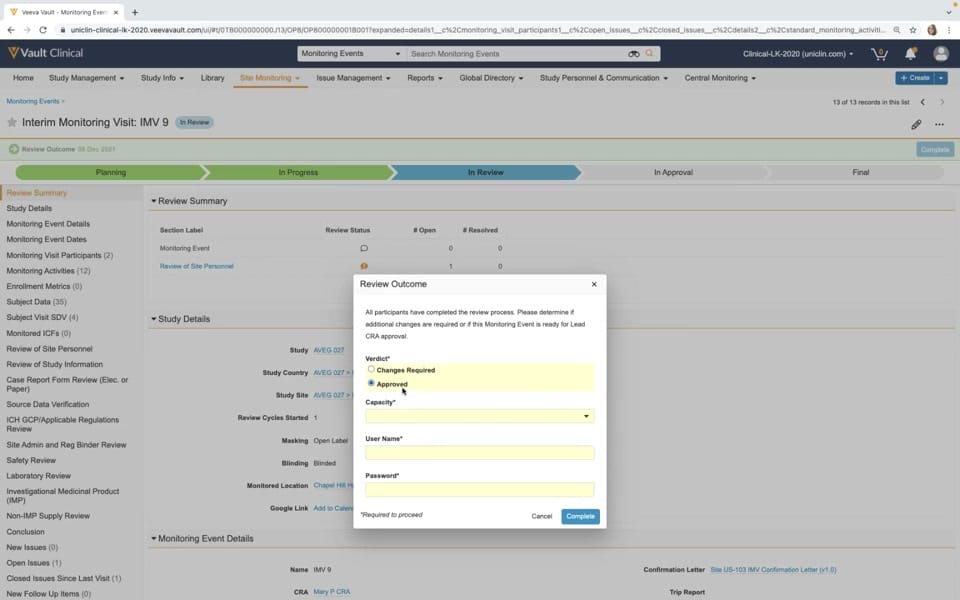Click the binoculars advanced search icon
960x600 pixels.
pos(634,54)
